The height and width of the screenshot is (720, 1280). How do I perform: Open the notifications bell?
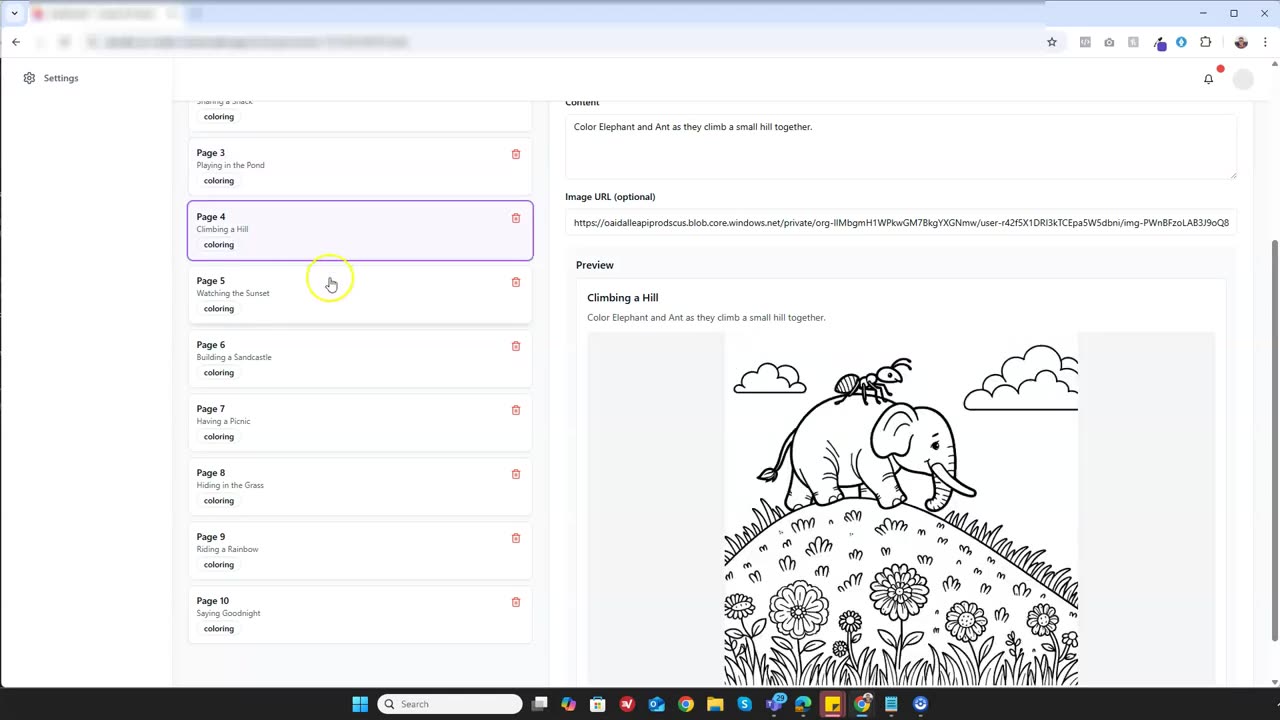point(1208,79)
